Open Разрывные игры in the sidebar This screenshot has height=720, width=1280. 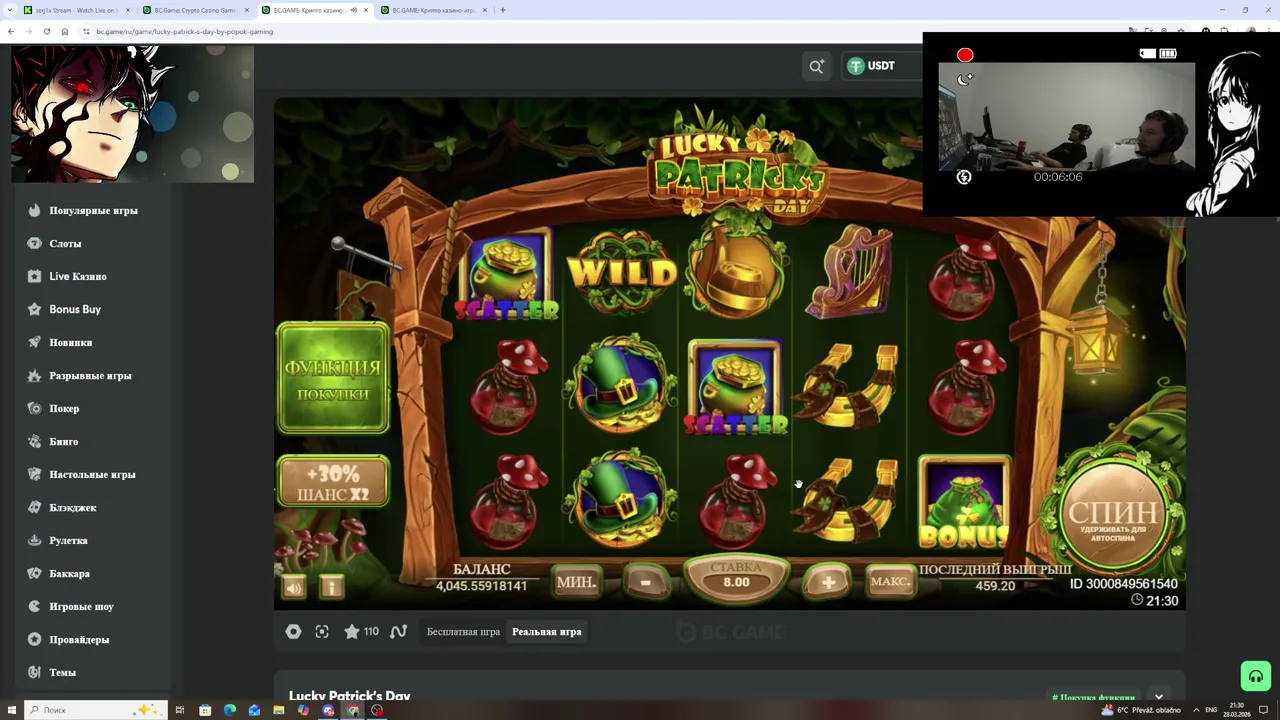90,375
